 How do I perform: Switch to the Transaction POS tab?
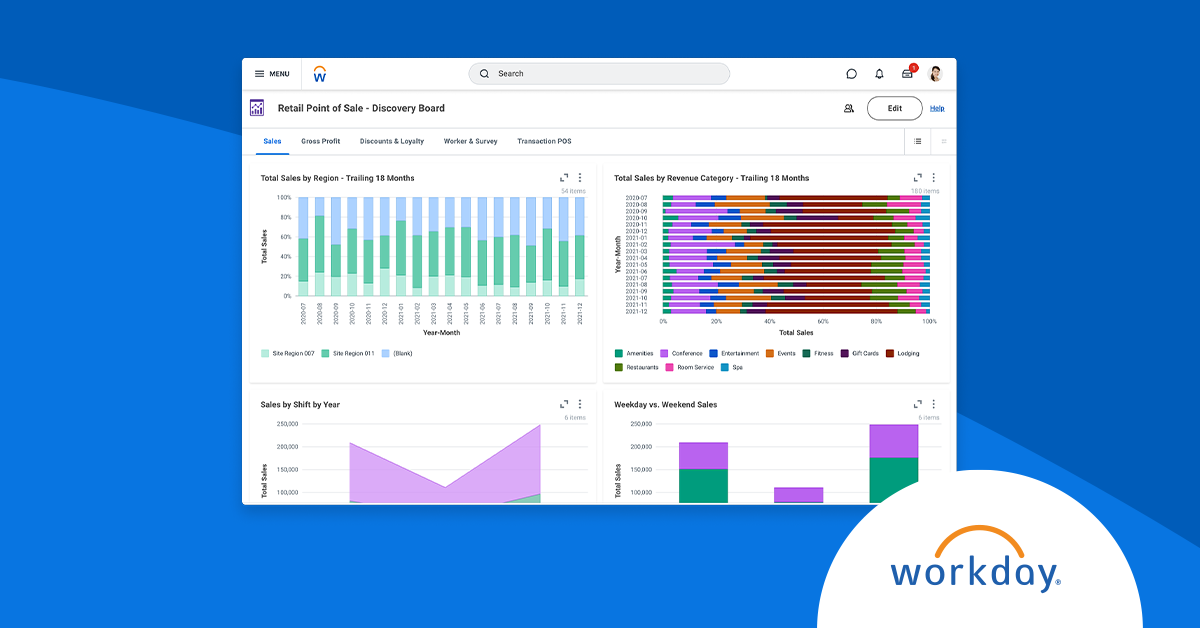pos(544,141)
